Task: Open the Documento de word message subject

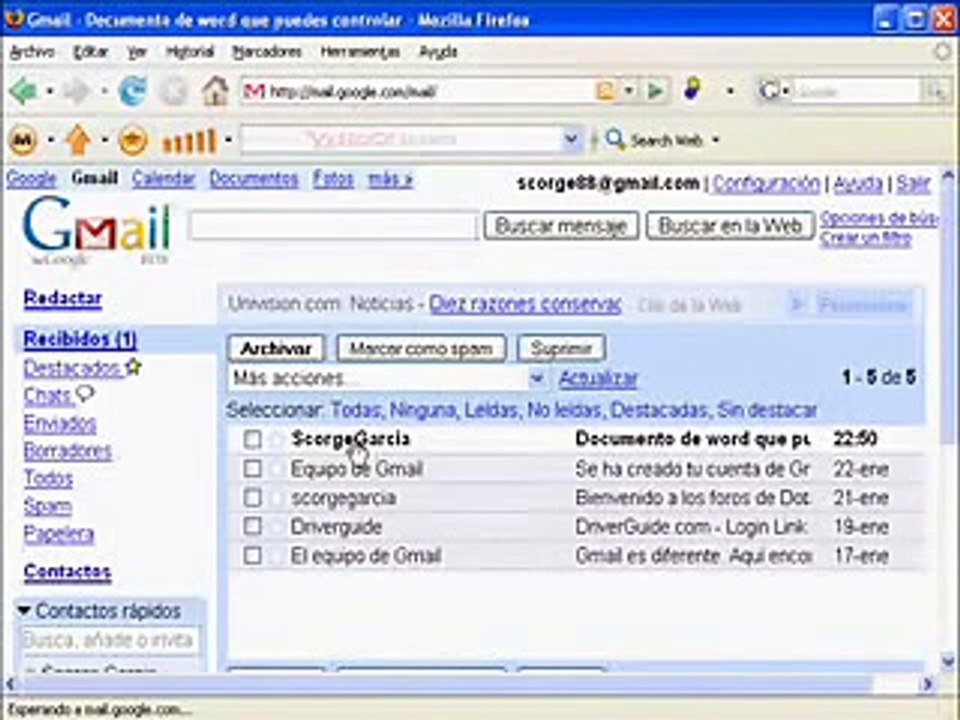Action: pyautogui.click(x=692, y=439)
